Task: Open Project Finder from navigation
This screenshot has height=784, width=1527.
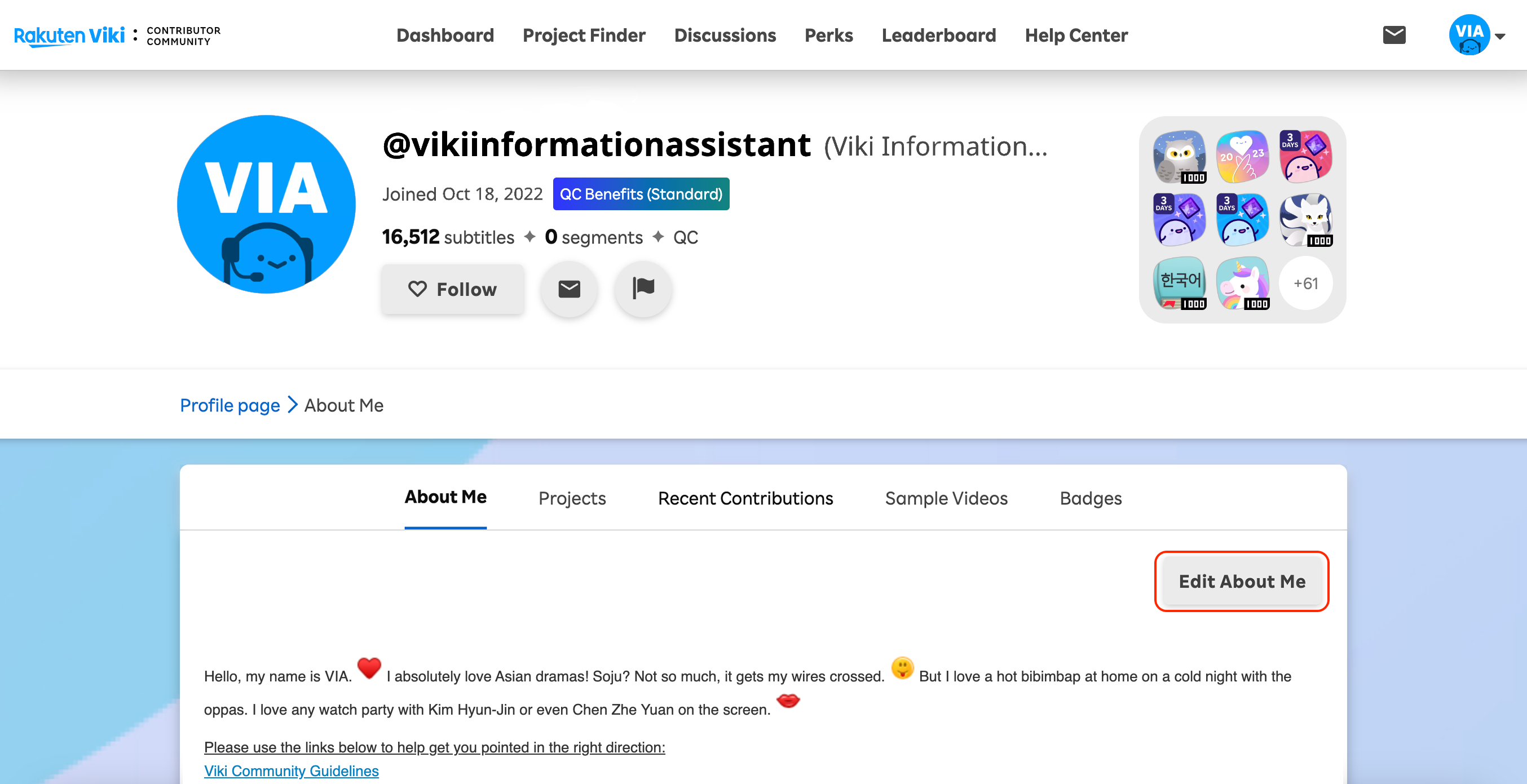Action: (x=584, y=36)
